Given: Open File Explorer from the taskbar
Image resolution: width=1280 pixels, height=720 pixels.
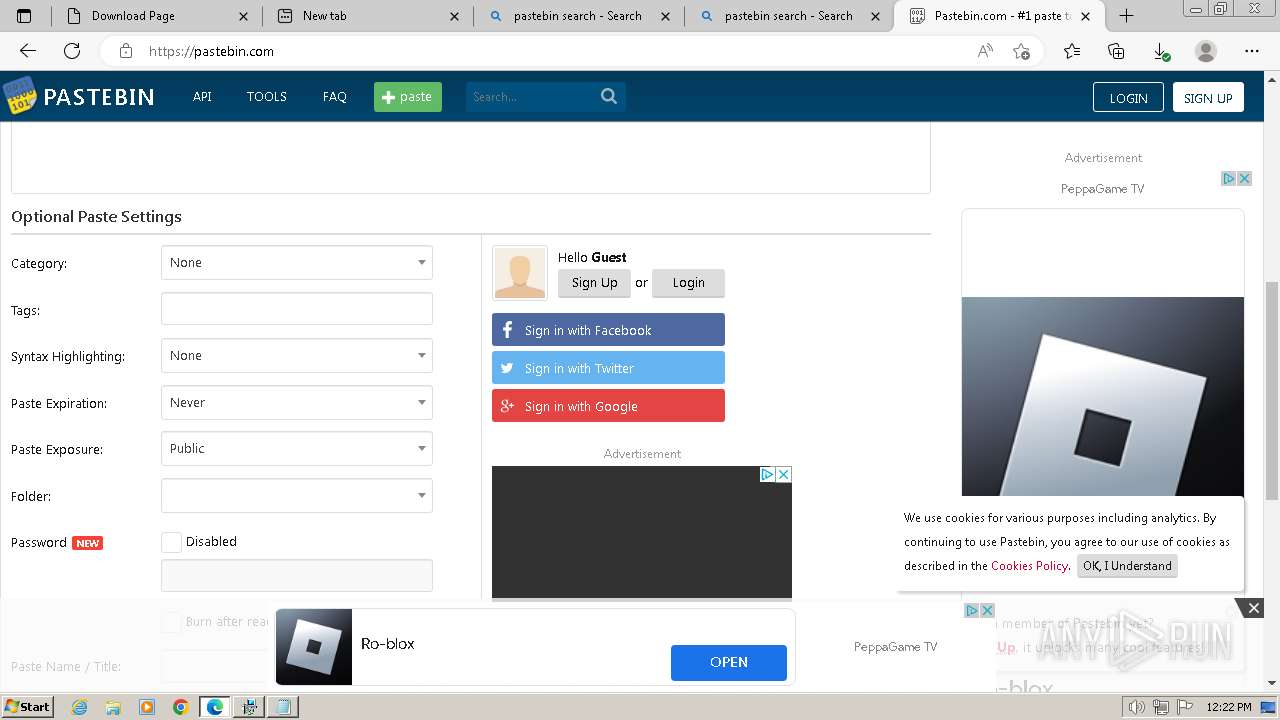Looking at the screenshot, I should (x=113, y=707).
